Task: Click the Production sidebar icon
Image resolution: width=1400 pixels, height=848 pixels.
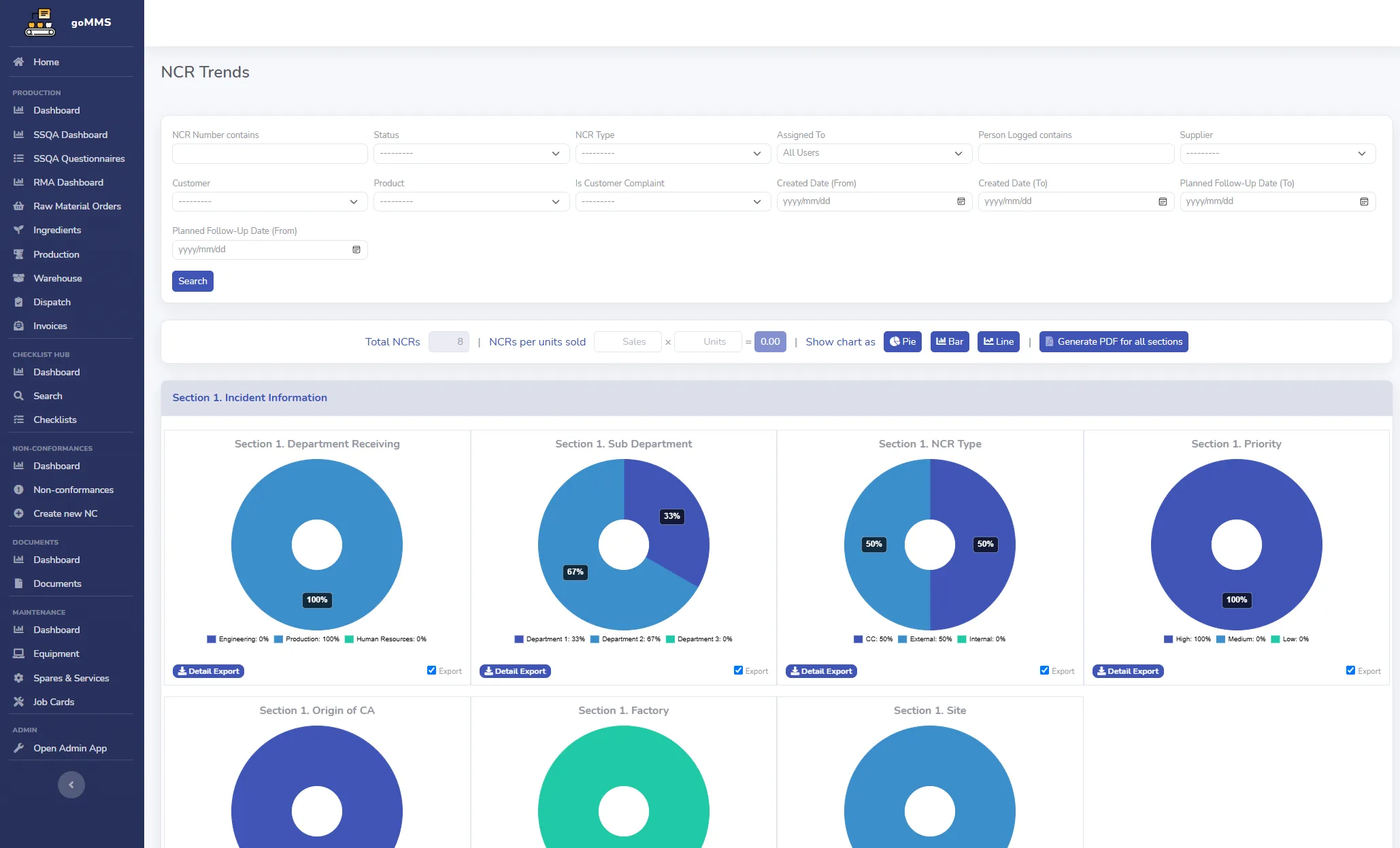Action: coord(18,254)
